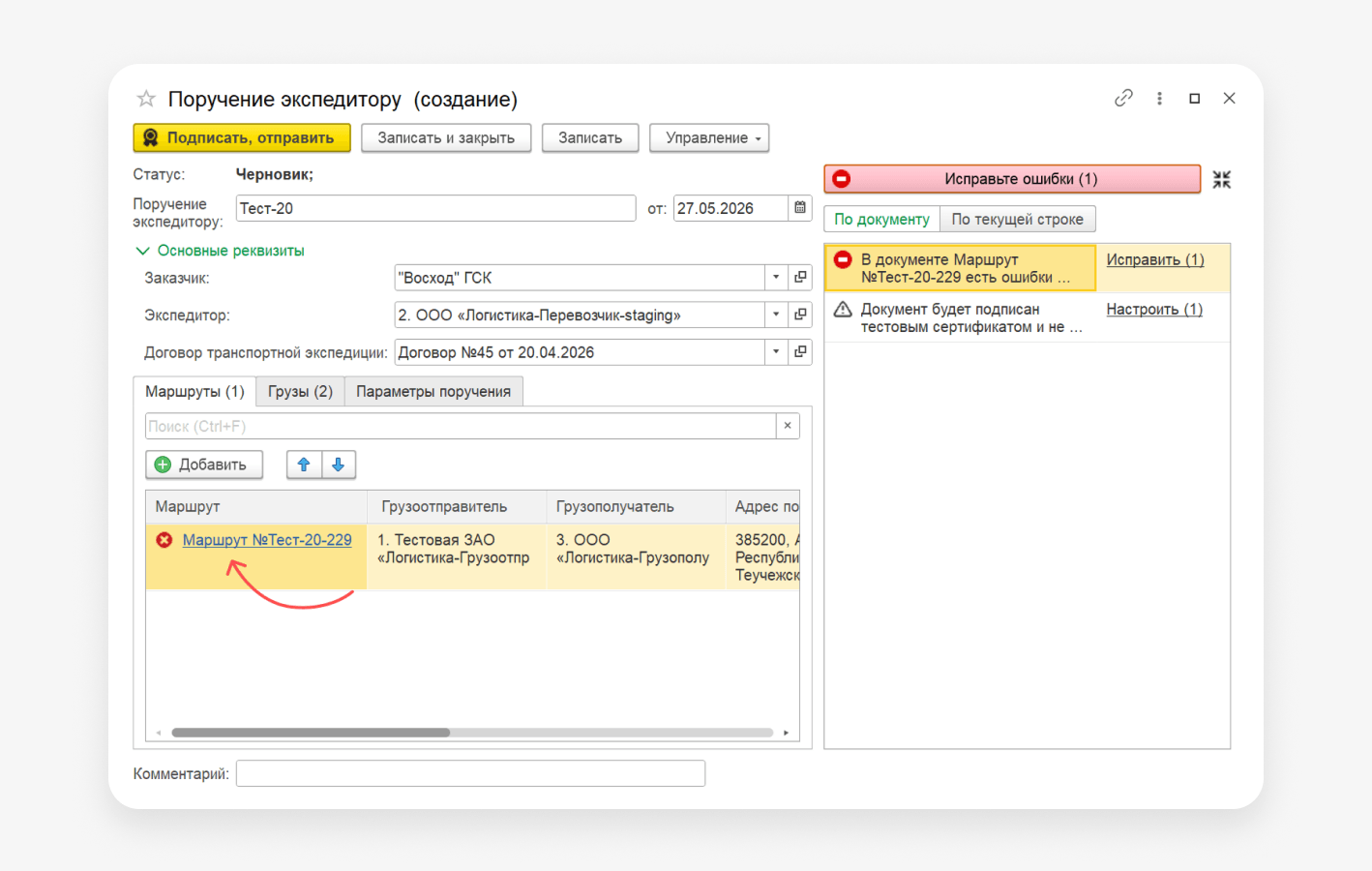Click scrollbar left arrow under routes table

click(159, 733)
